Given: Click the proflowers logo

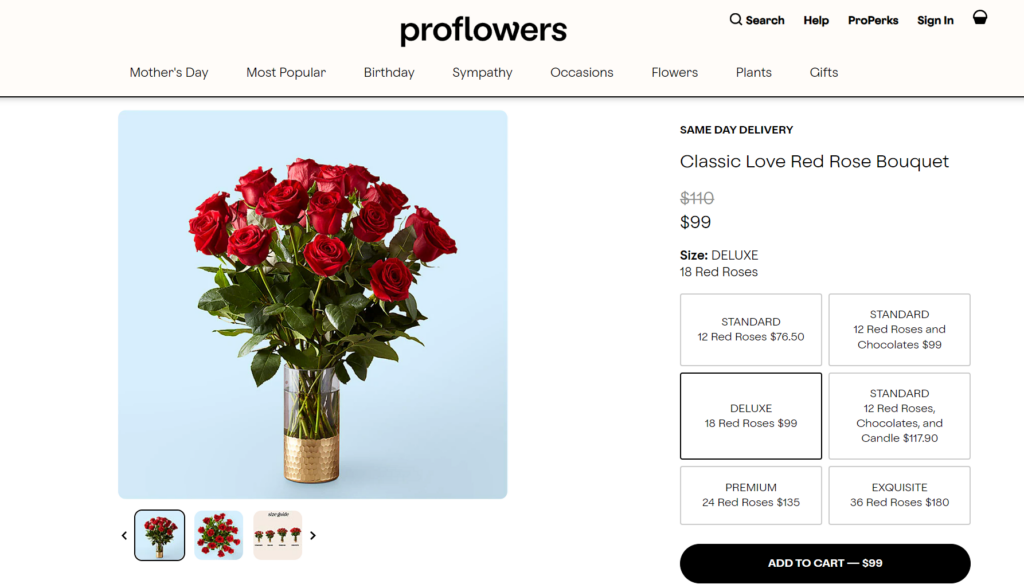Looking at the screenshot, I should pyautogui.click(x=483, y=31).
